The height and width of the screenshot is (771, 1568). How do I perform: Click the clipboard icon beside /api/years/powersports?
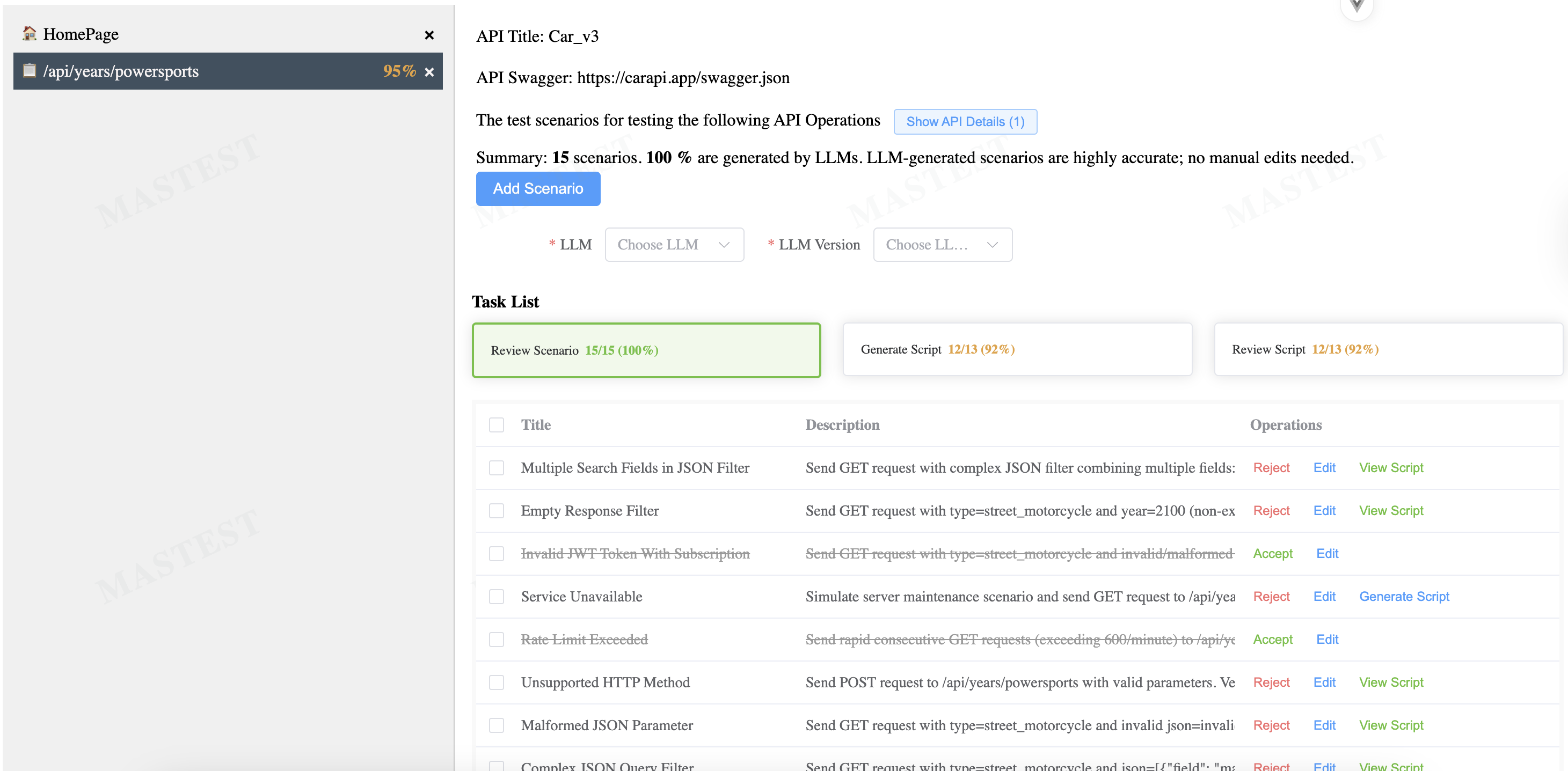click(x=29, y=71)
